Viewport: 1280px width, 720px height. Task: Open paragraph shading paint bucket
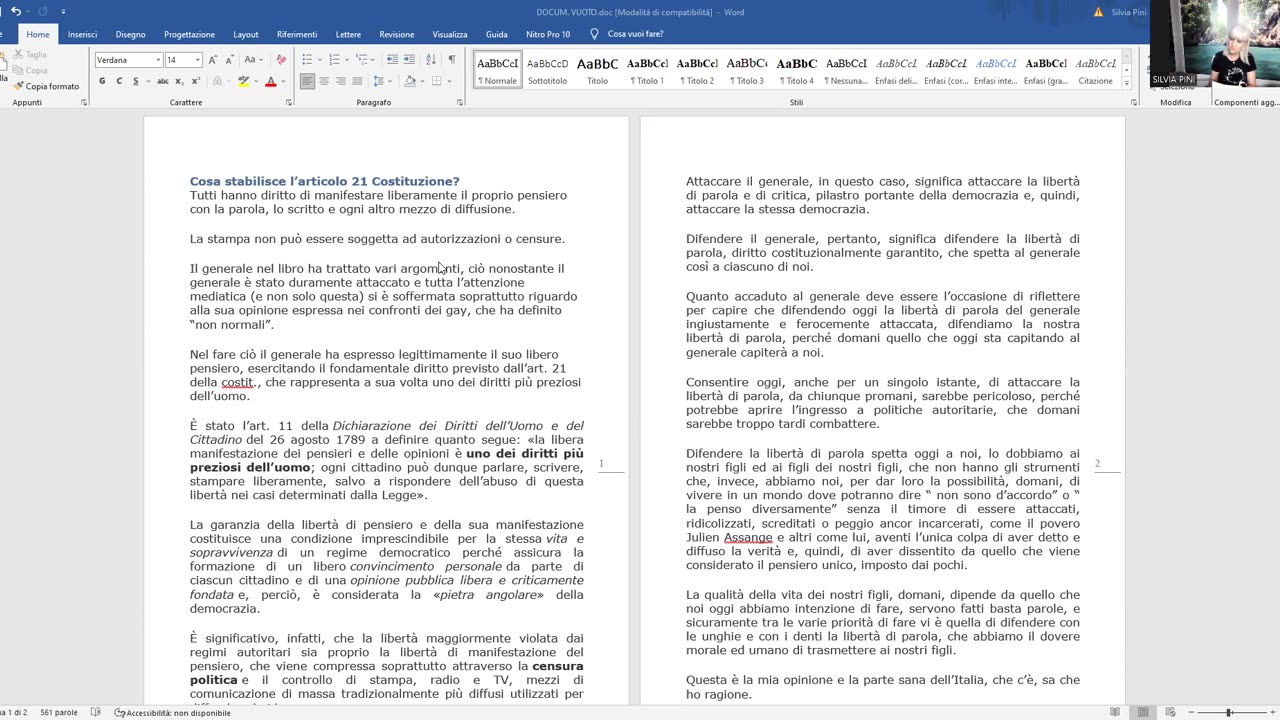click(409, 81)
